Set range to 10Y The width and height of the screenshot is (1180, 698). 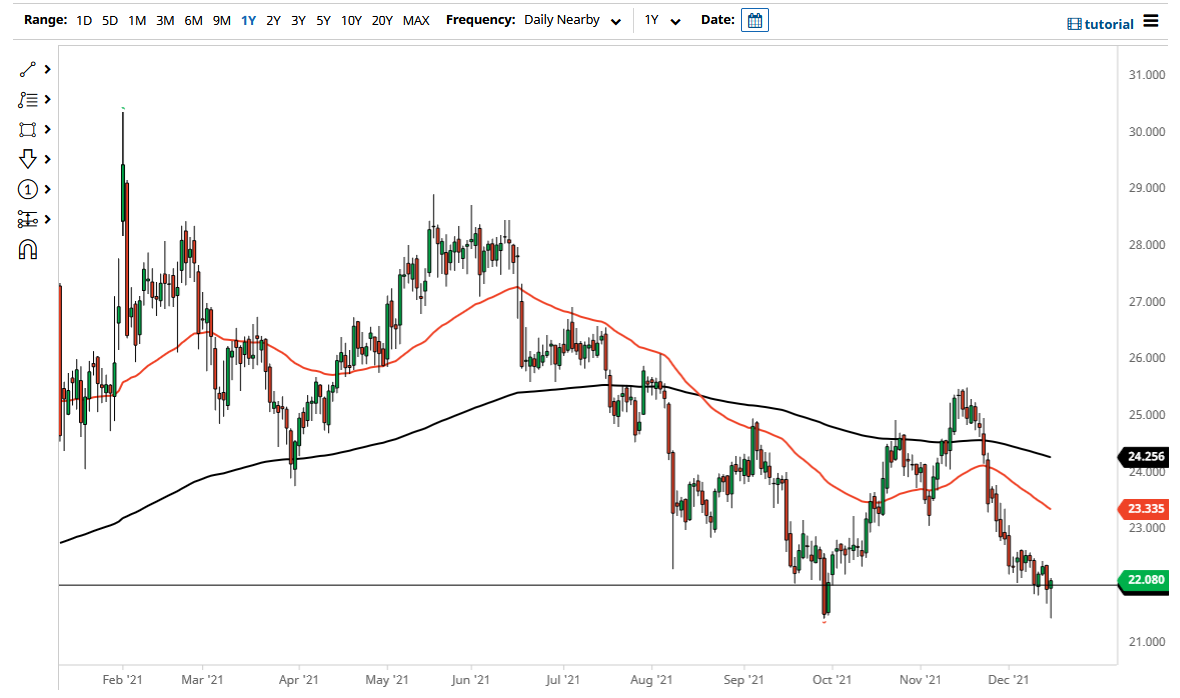[351, 20]
